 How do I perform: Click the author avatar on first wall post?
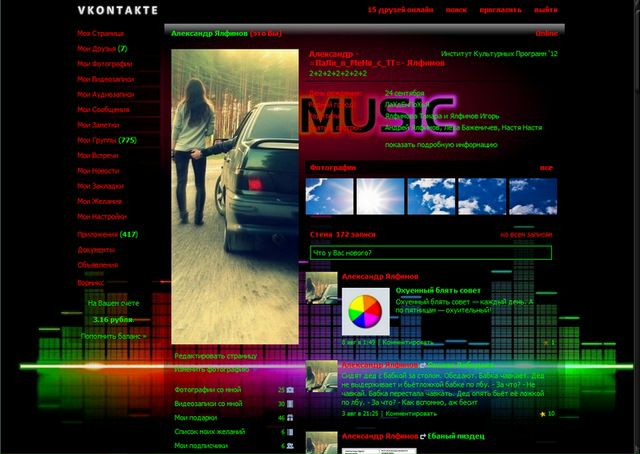tap(322, 288)
